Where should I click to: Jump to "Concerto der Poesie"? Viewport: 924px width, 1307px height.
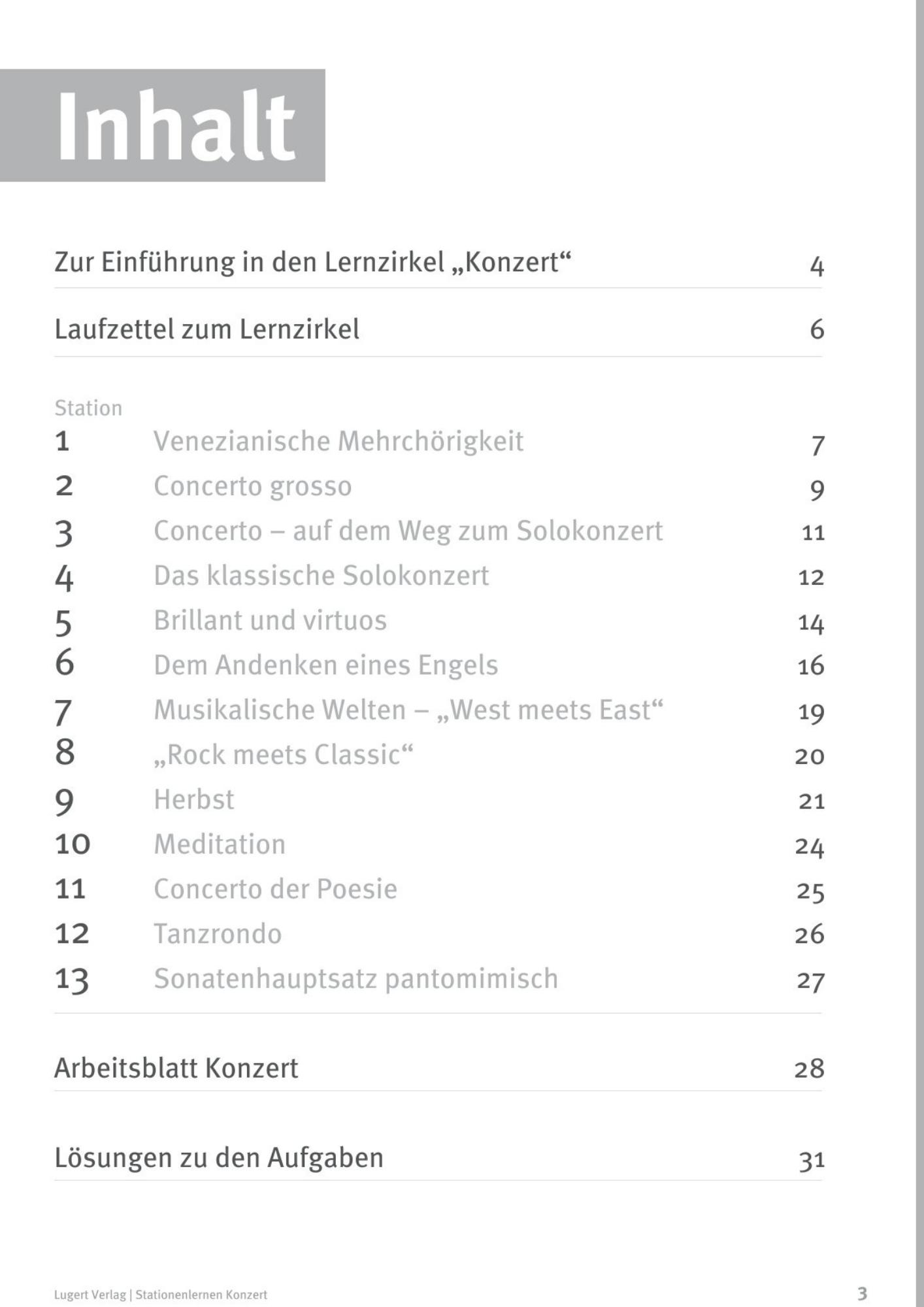click(275, 889)
